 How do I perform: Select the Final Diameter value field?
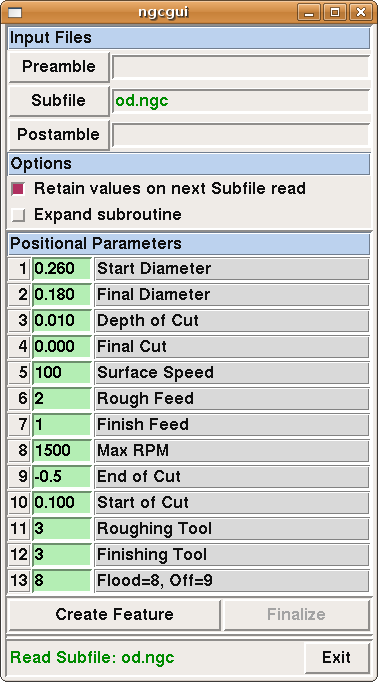pos(62,295)
